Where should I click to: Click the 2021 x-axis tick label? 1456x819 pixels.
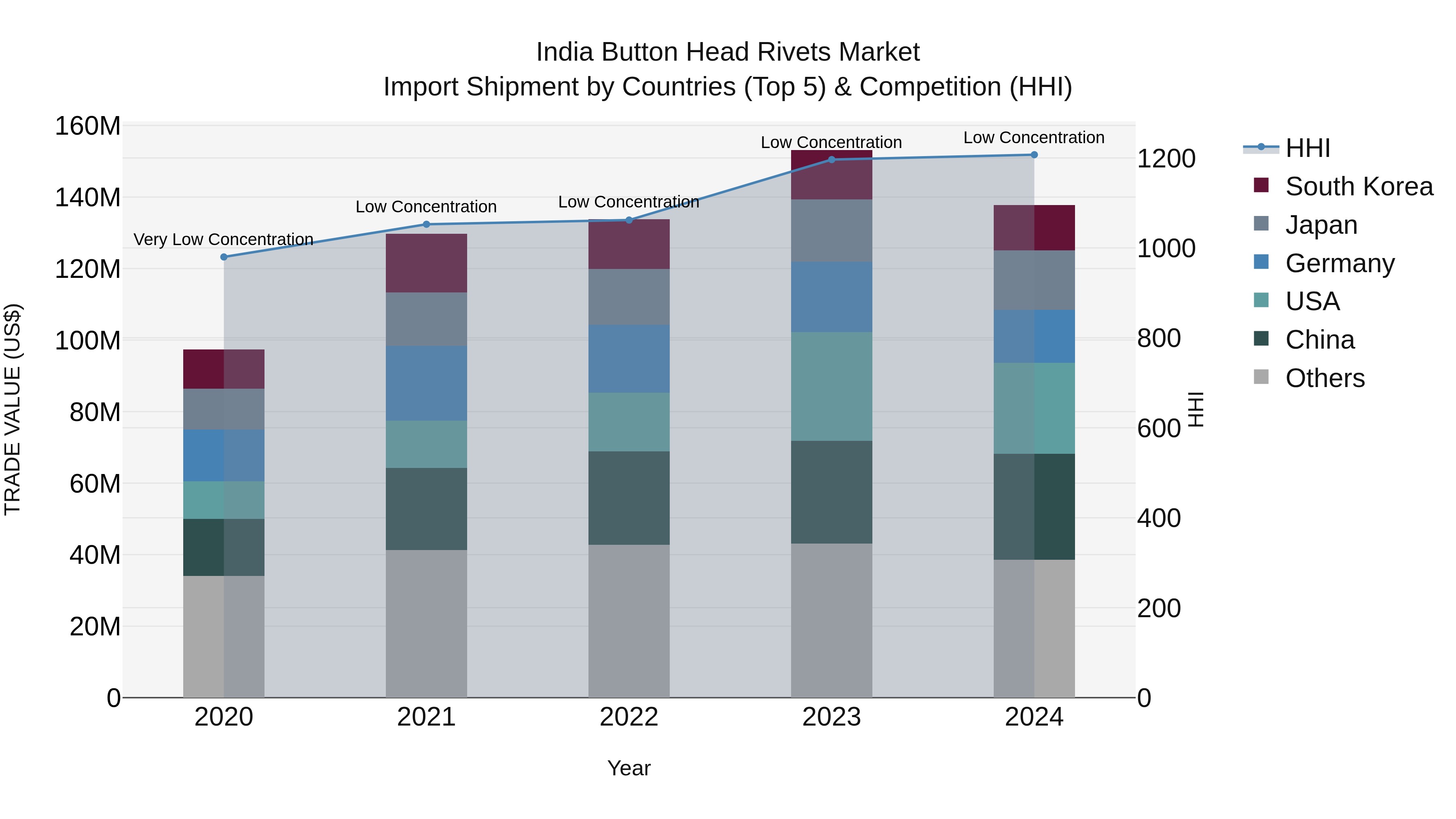[x=427, y=717]
